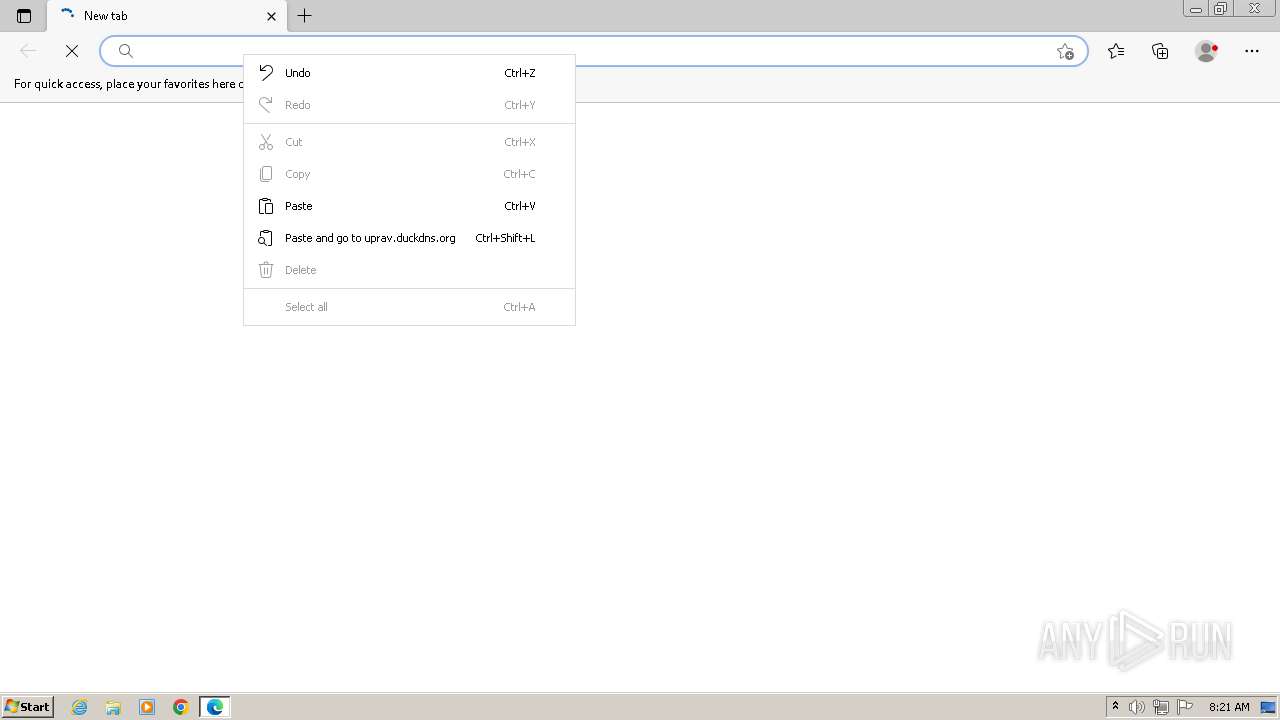Open Collections icon
The image size is (1280, 720).
(x=1160, y=51)
